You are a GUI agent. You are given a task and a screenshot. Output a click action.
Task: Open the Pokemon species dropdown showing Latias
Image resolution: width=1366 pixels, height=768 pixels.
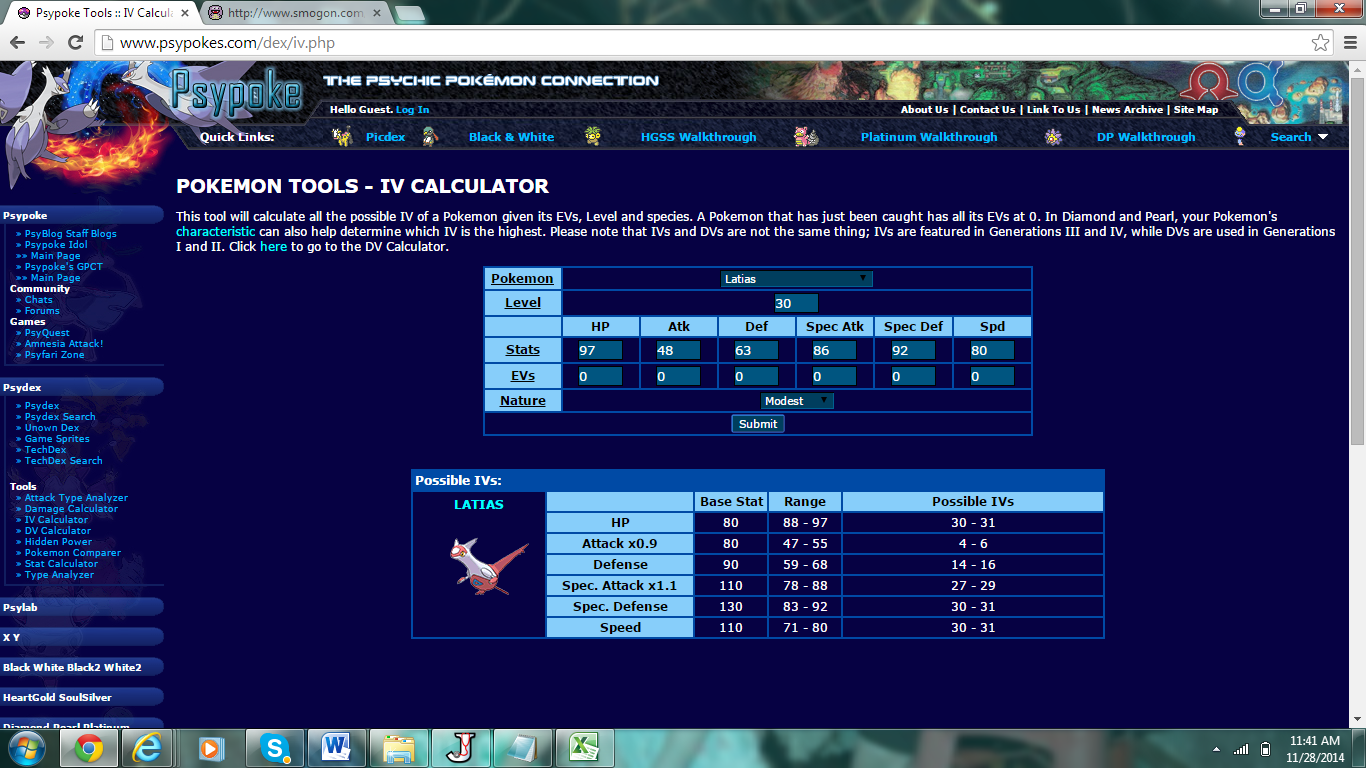797,279
